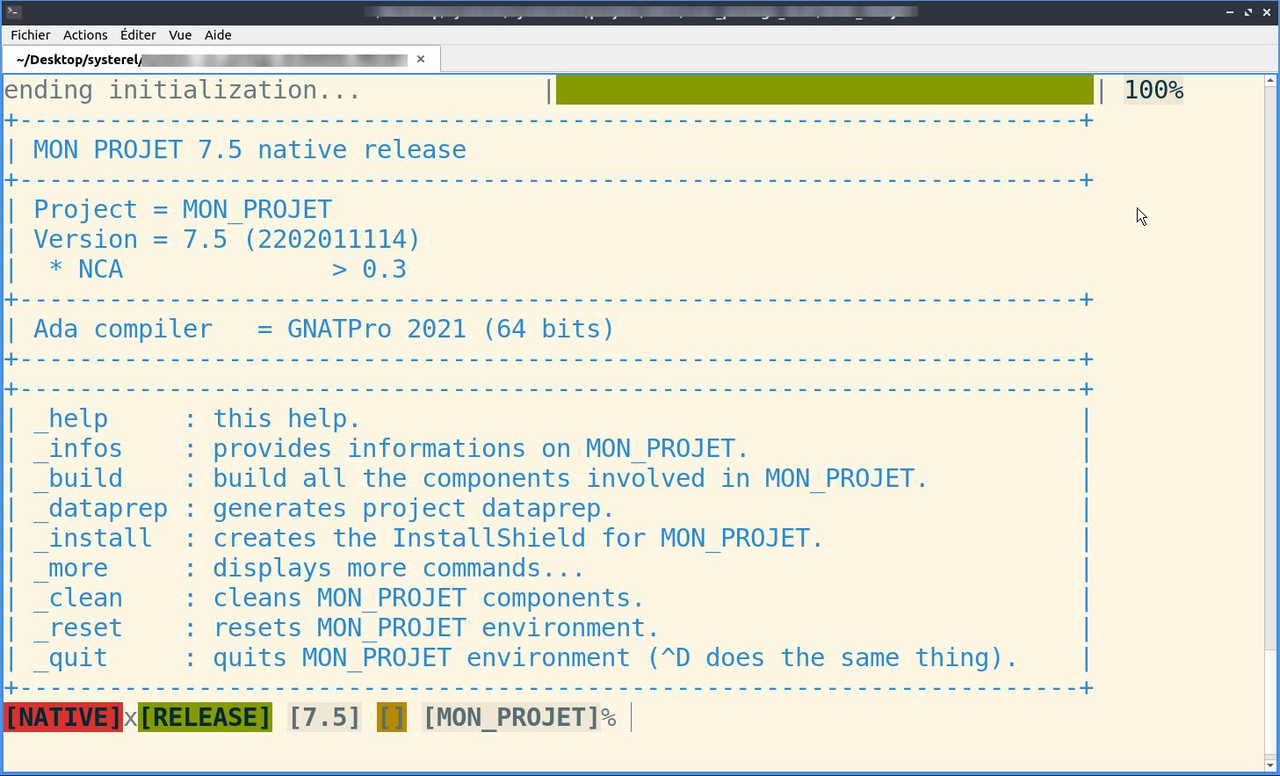Screen dimensions: 1280x776
Task: Click the 100% progress label
Action: click(1153, 90)
